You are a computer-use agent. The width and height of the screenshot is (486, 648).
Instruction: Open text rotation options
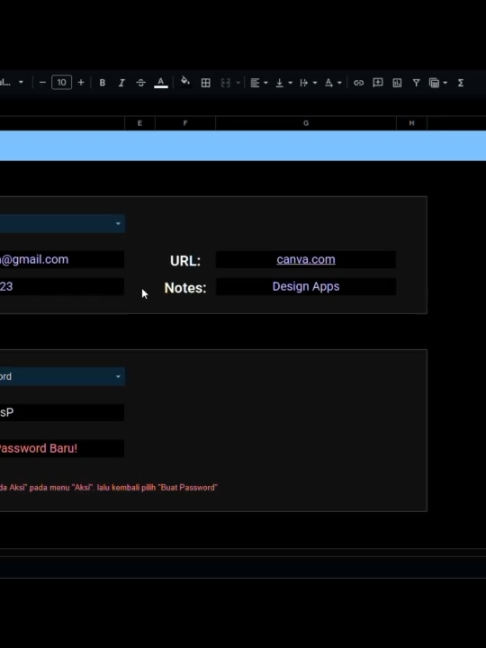point(333,83)
